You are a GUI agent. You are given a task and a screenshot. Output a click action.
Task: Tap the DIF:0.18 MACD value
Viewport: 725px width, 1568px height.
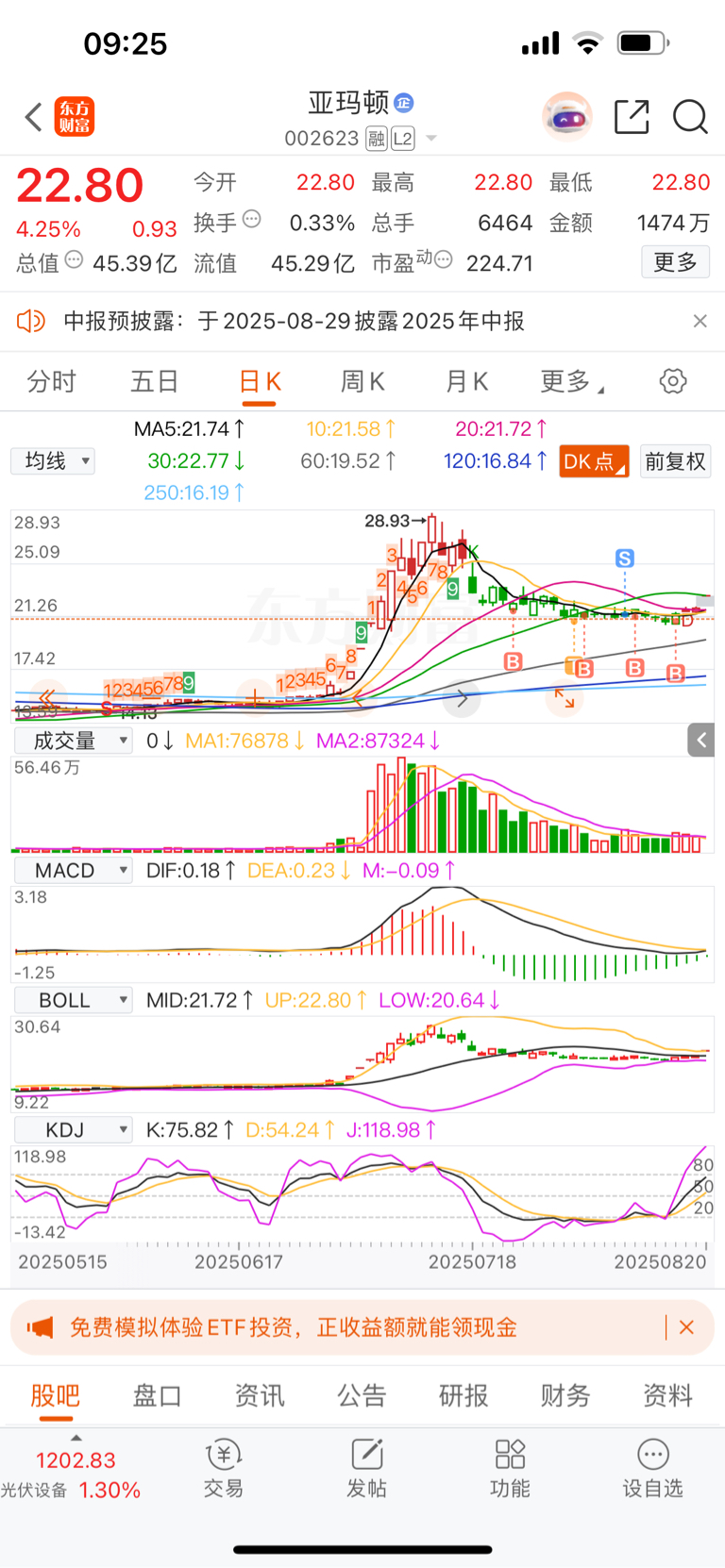(x=191, y=870)
